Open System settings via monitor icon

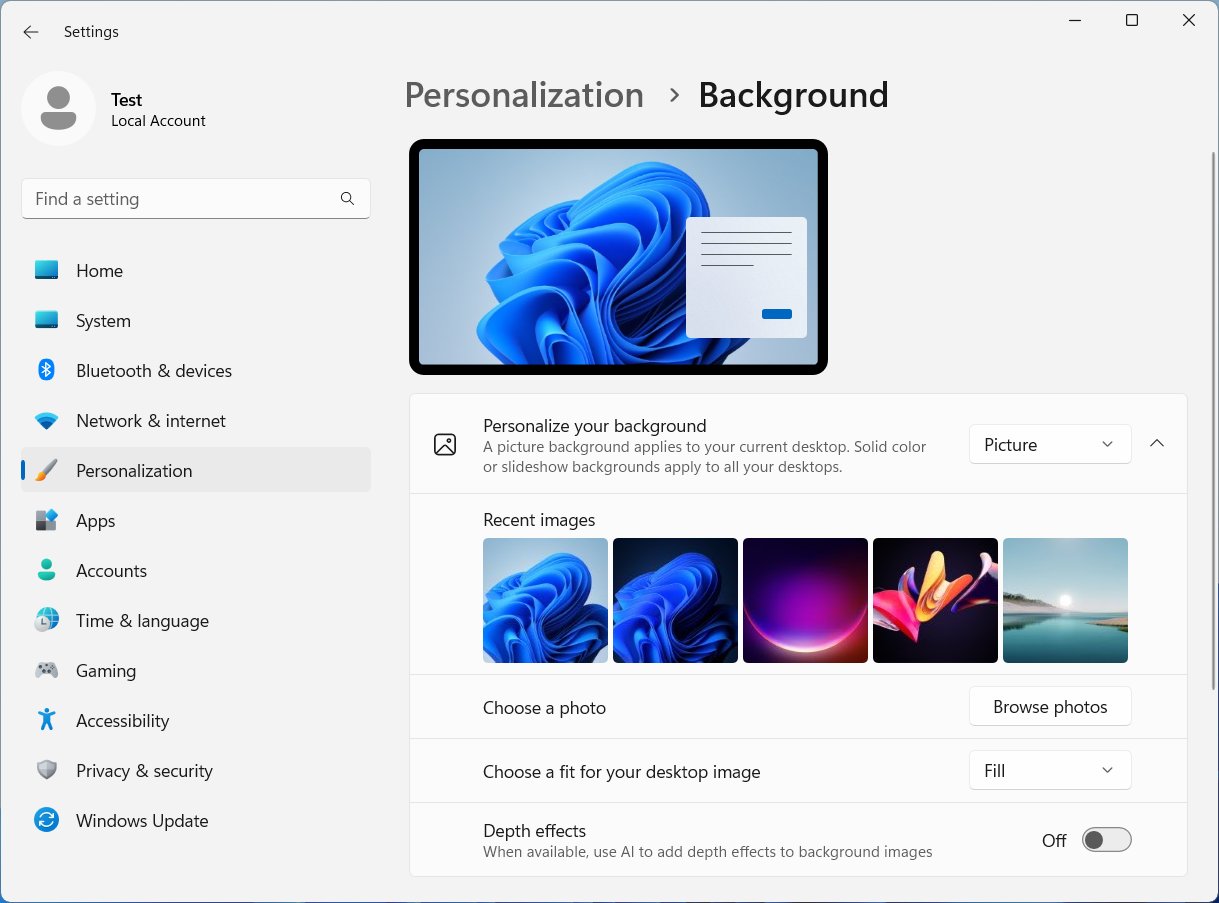click(x=46, y=320)
